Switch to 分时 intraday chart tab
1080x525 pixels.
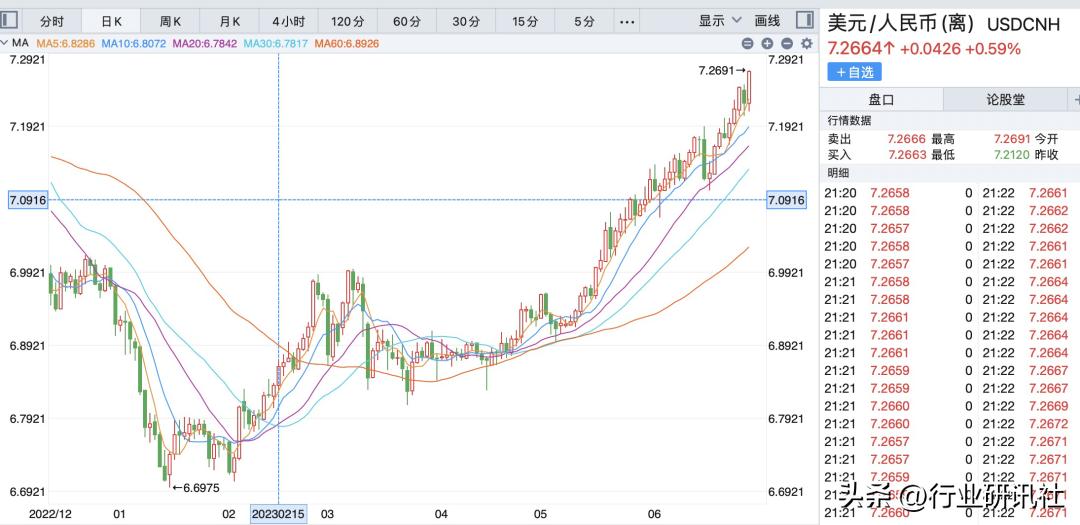pyautogui.click(x=52, y=21)
